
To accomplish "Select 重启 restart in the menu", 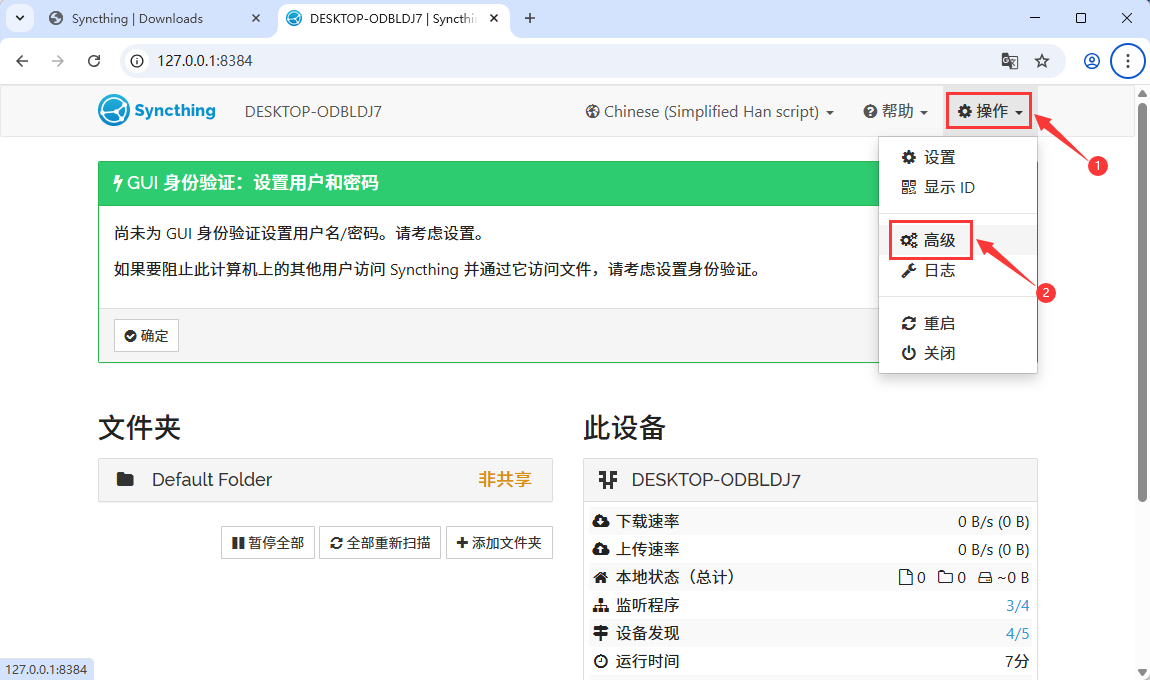I will 958,323.
